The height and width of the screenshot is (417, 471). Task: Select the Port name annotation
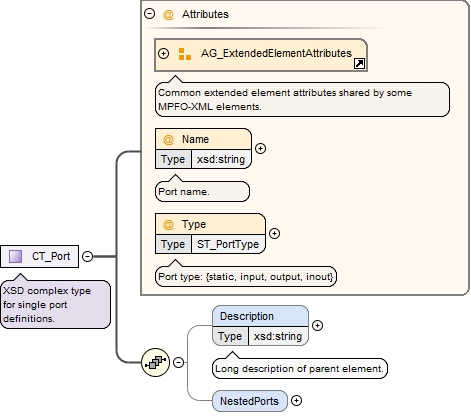(x=202, y=192)
